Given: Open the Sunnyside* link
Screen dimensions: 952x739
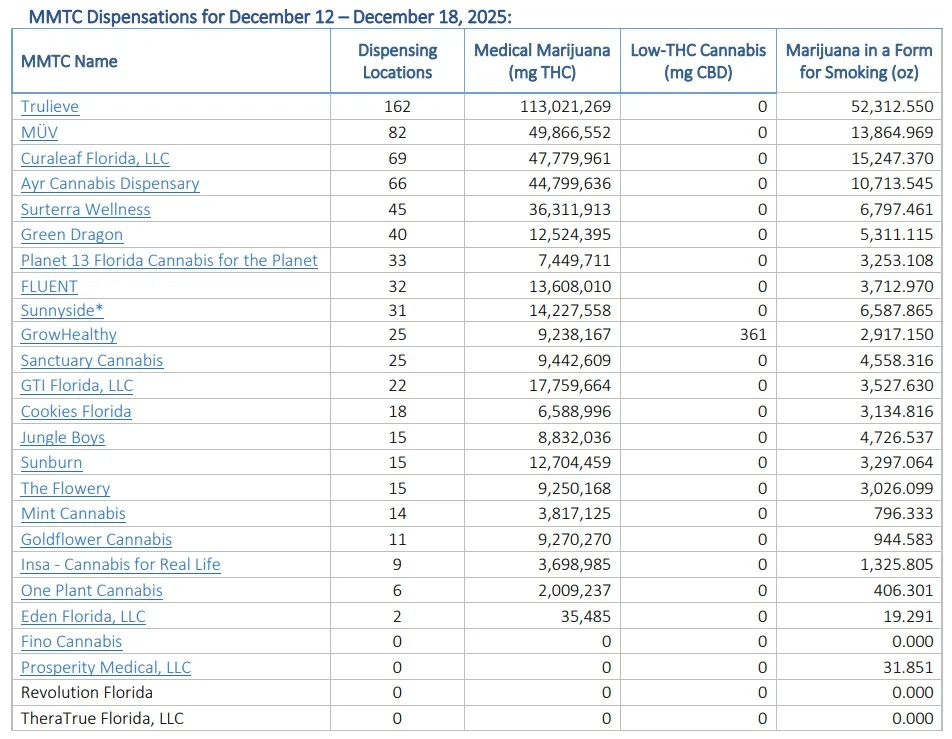Looking at the screenshot, I should coord(62,310).
